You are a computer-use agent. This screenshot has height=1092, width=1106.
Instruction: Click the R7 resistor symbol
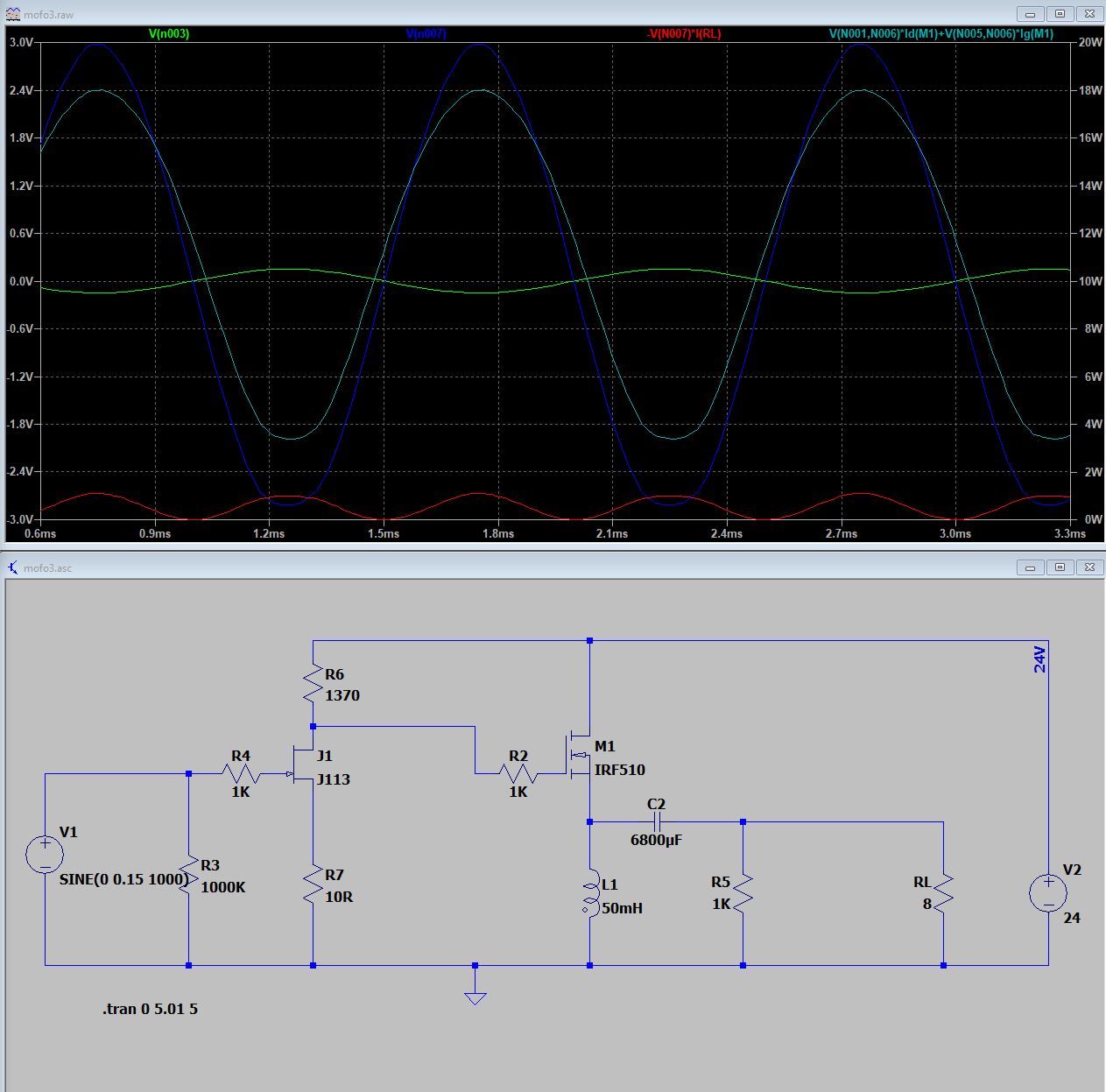click(313, 884)
